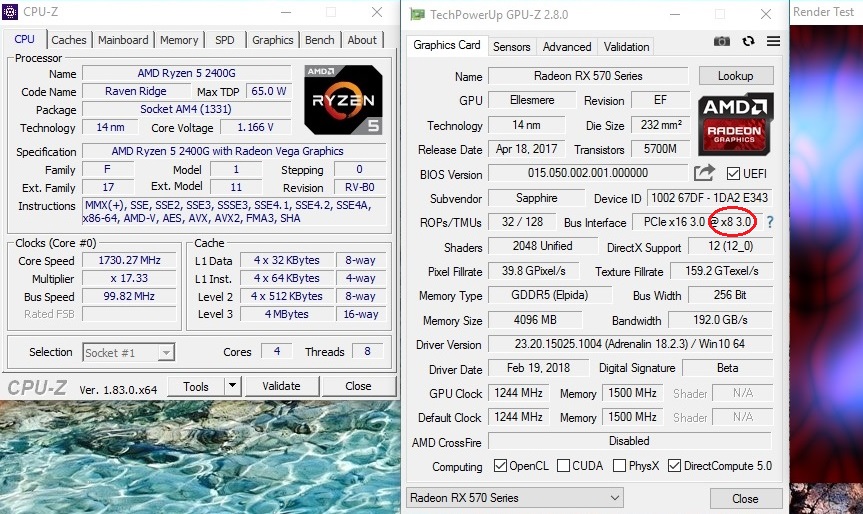Image resolution: width=863 pixels, height=514 pixels.
Task: Open the SPD tab
Action: tap(225, 40)
